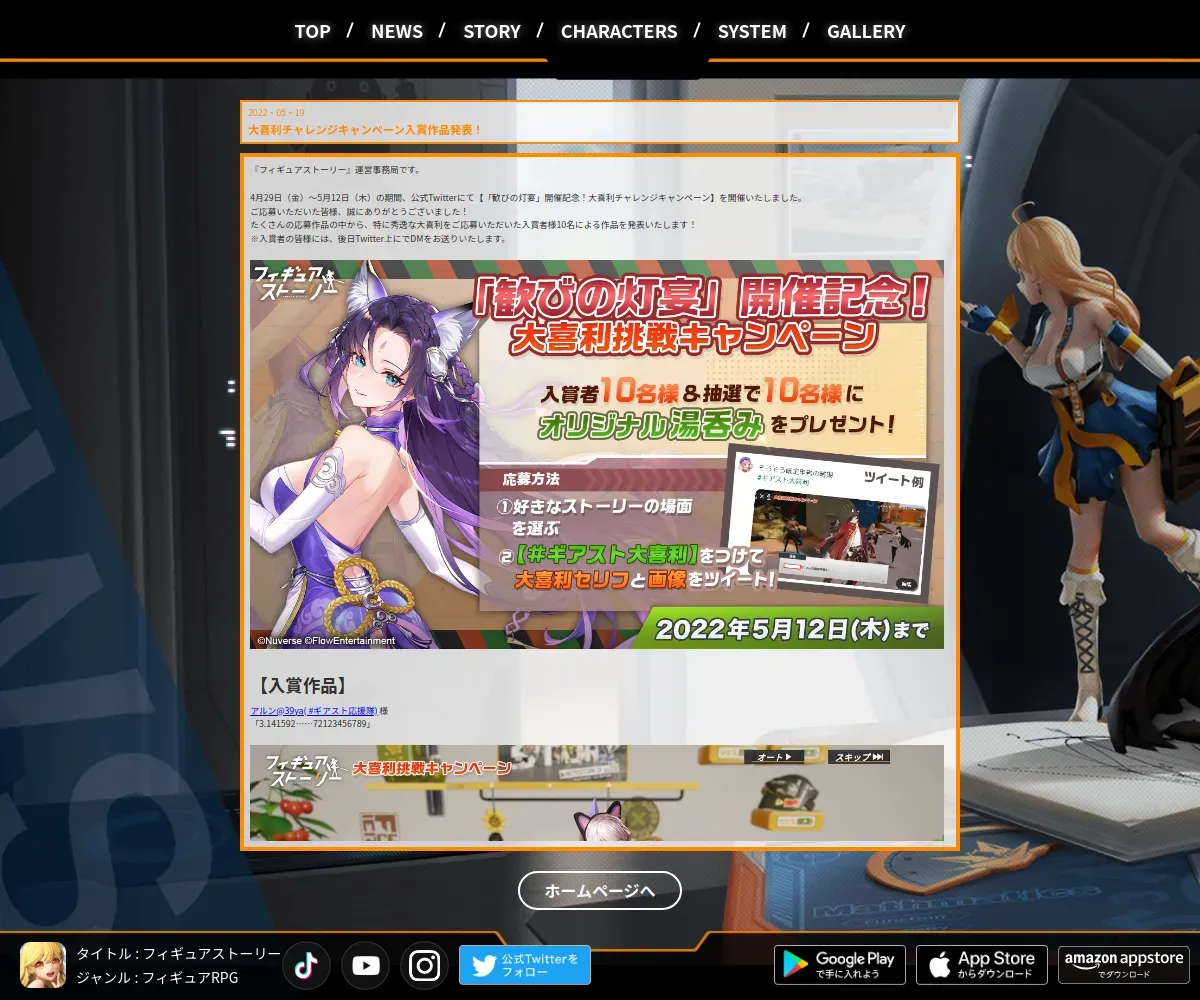Open the TikTok icon link
1200x1000 pixels.
[306, 965]
